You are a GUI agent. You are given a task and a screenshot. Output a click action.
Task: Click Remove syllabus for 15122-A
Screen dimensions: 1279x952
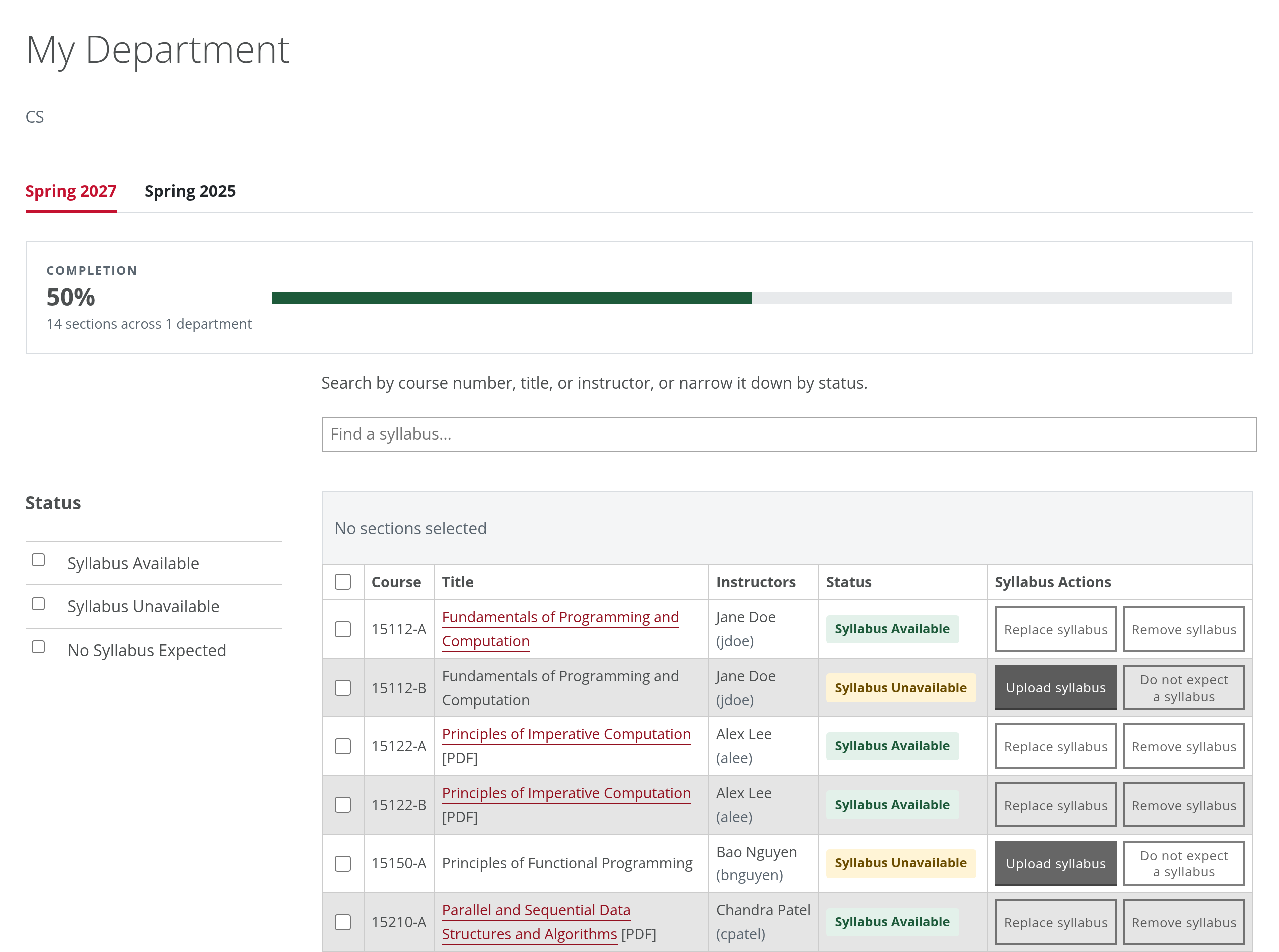pos(1183,746)
